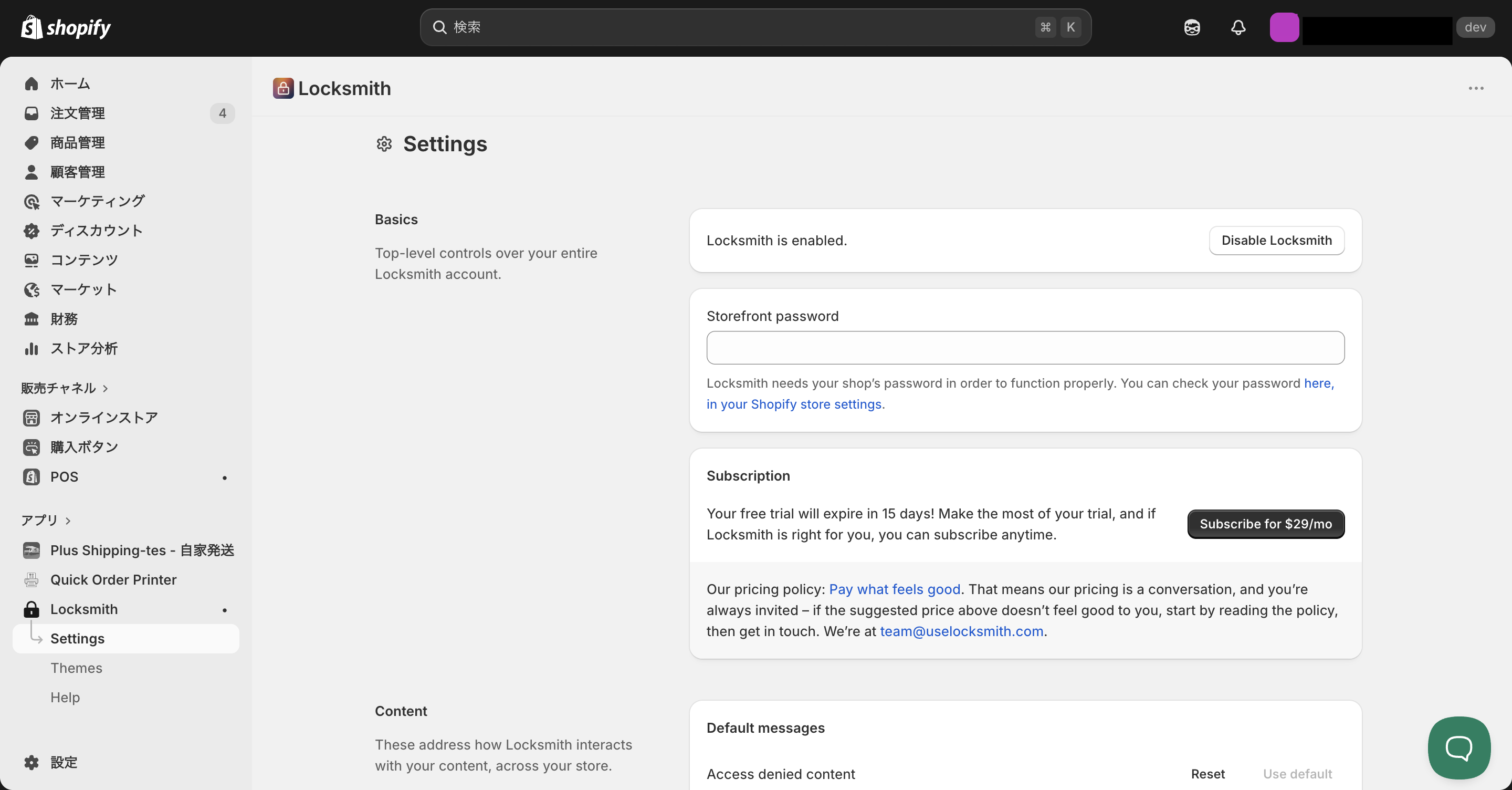The height and width of the screenshot is (790, 1512).
Task: Click the Storefront password field
Action: pyautogui.click(x=1025, y=348)
